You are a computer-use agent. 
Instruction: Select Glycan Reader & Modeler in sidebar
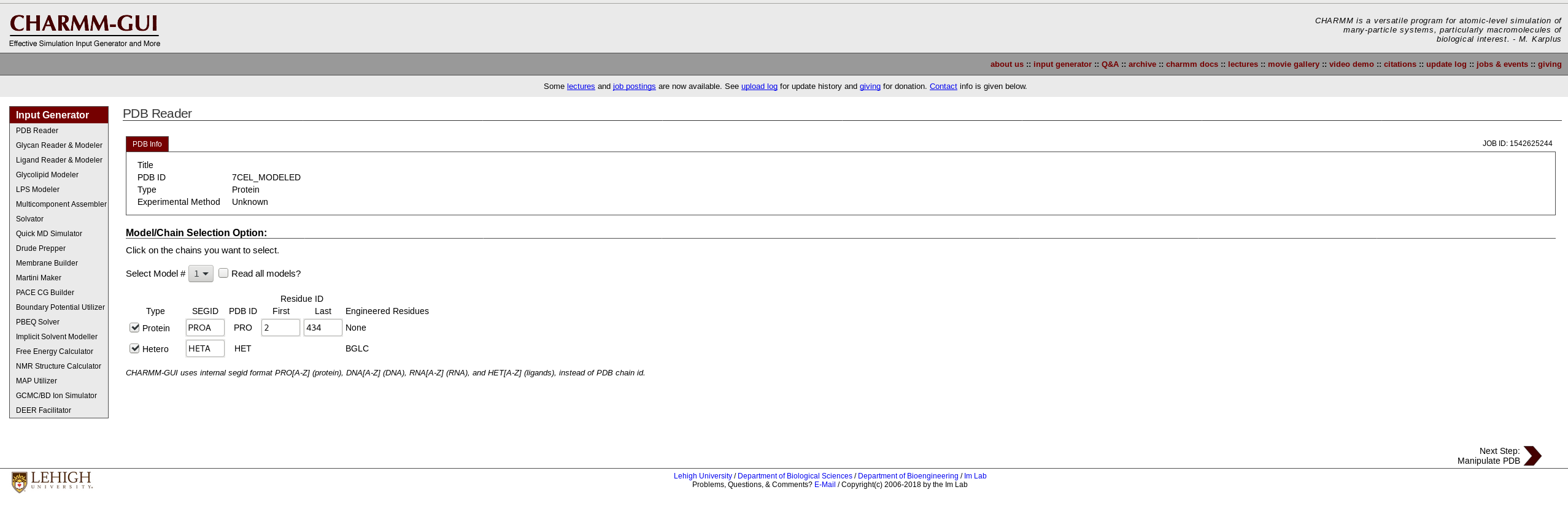tap(59, 145)
